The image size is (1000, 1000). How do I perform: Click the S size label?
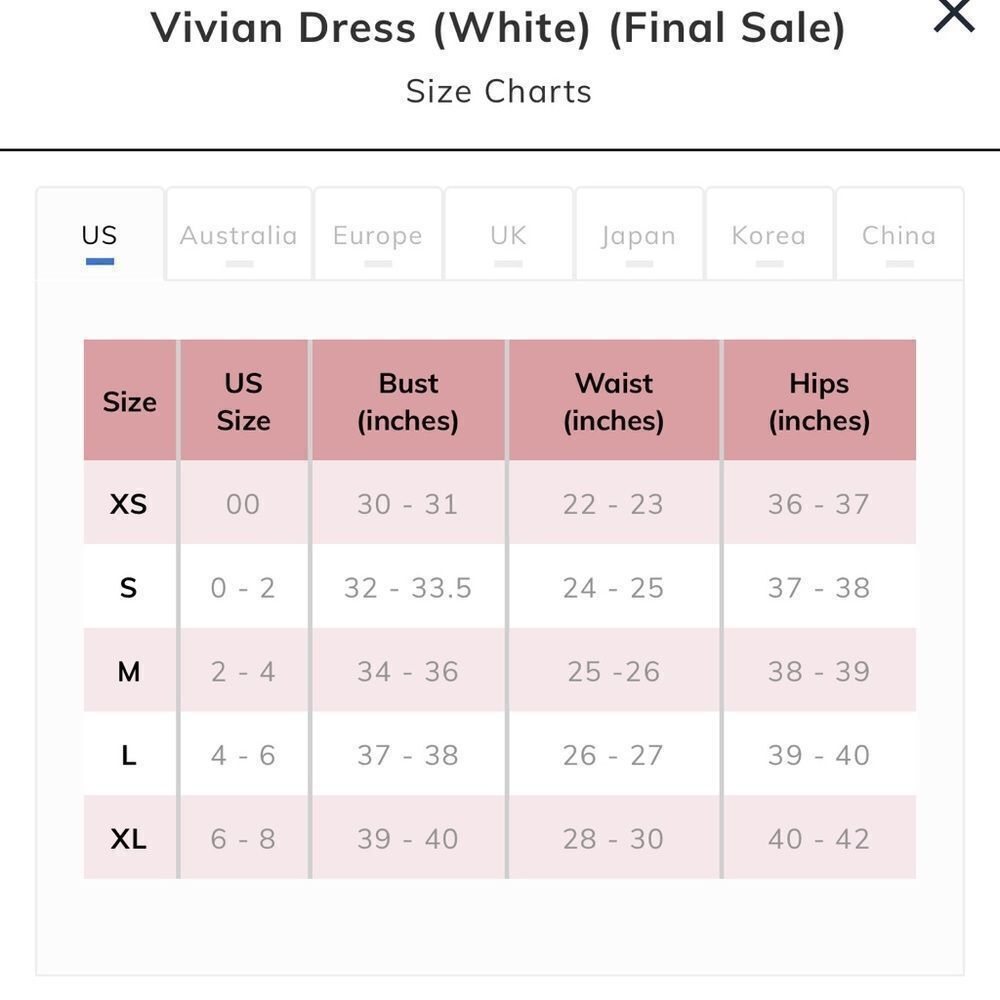[x=129, y=588]
